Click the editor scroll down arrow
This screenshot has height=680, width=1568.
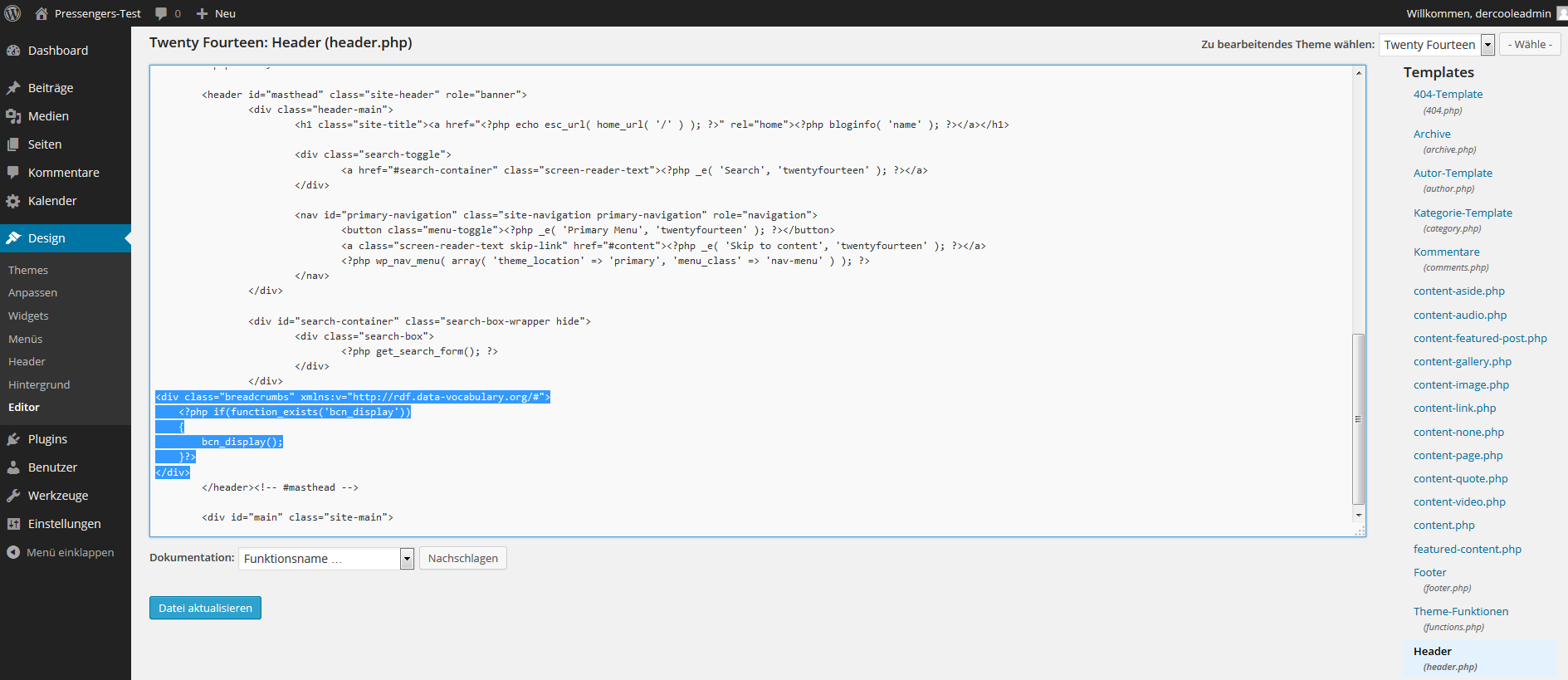[x=1358, y=516]
